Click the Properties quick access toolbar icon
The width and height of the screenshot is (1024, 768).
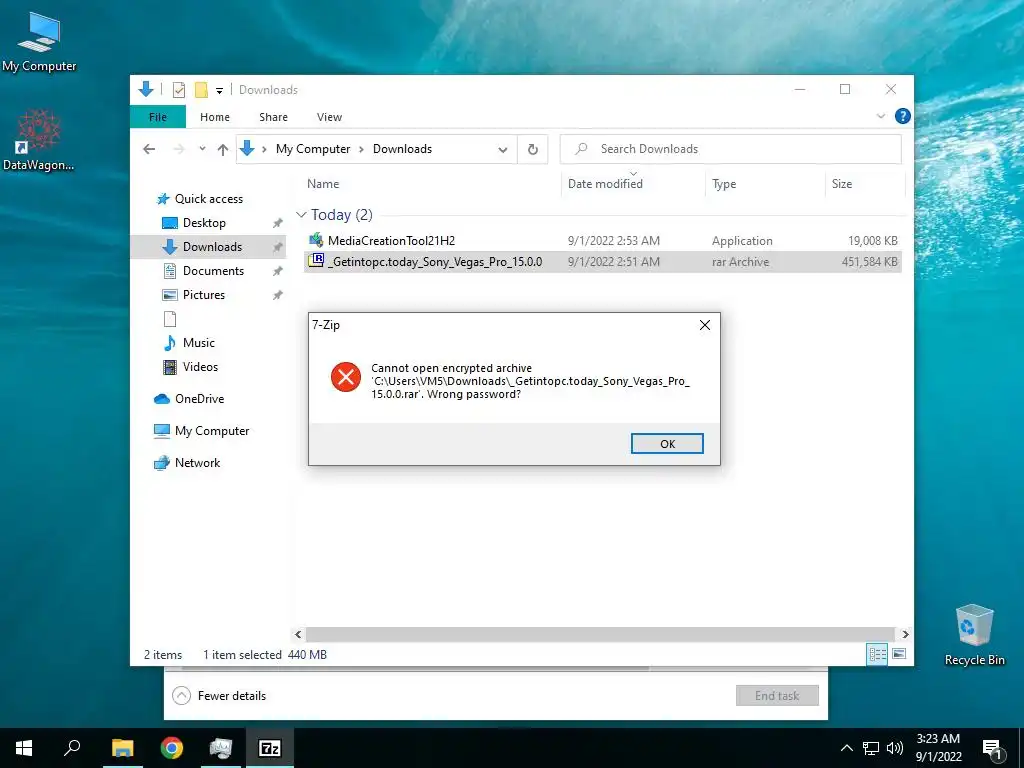point(179,90)
